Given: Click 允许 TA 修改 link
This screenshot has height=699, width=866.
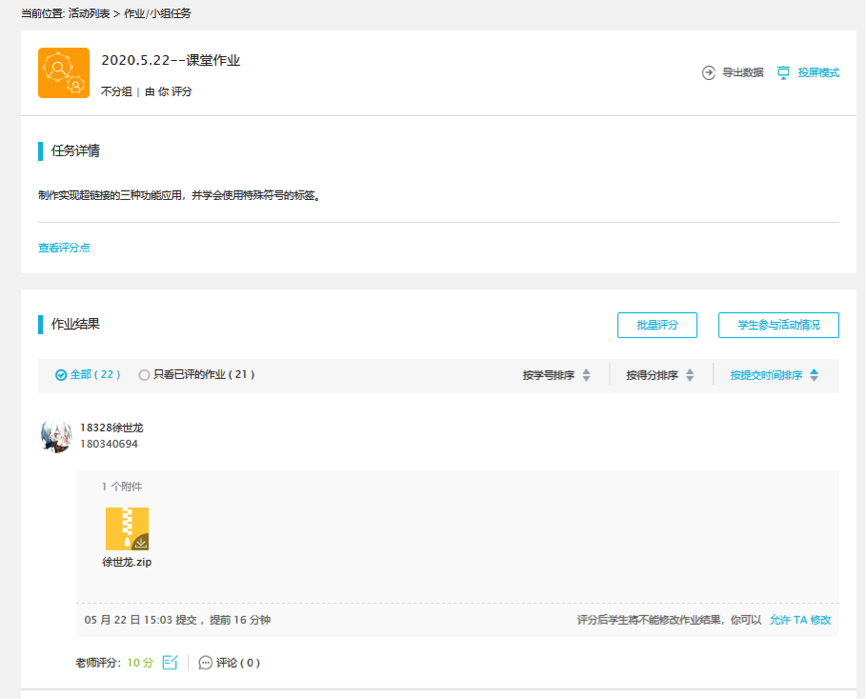Looking at the screenshot, I should click(800, 620).
